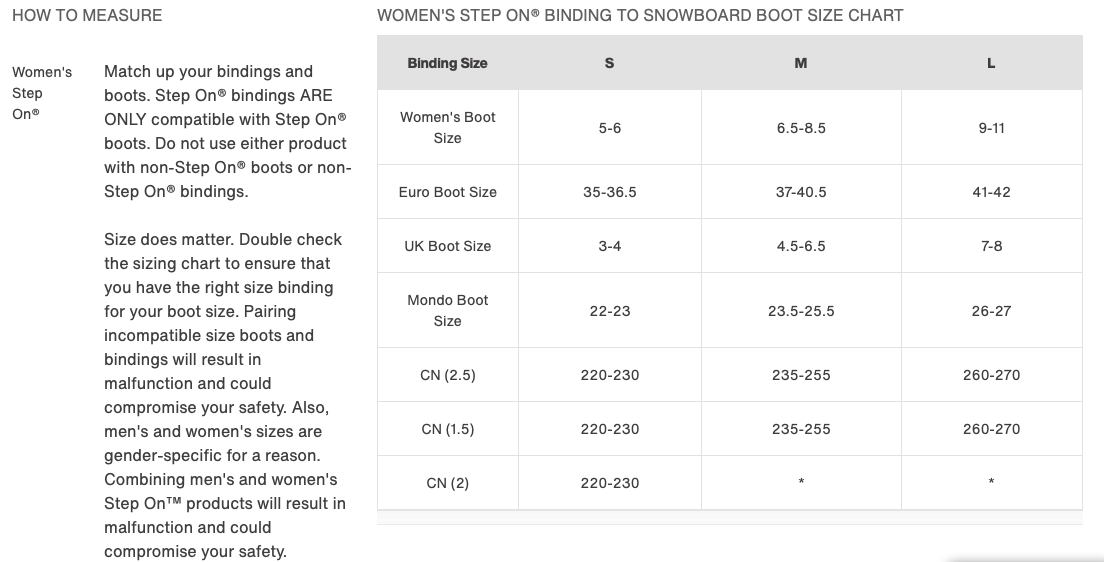The image size is (1104, 562).
Task: Click the HOW TO MEASURE heading
Action: 87,15
